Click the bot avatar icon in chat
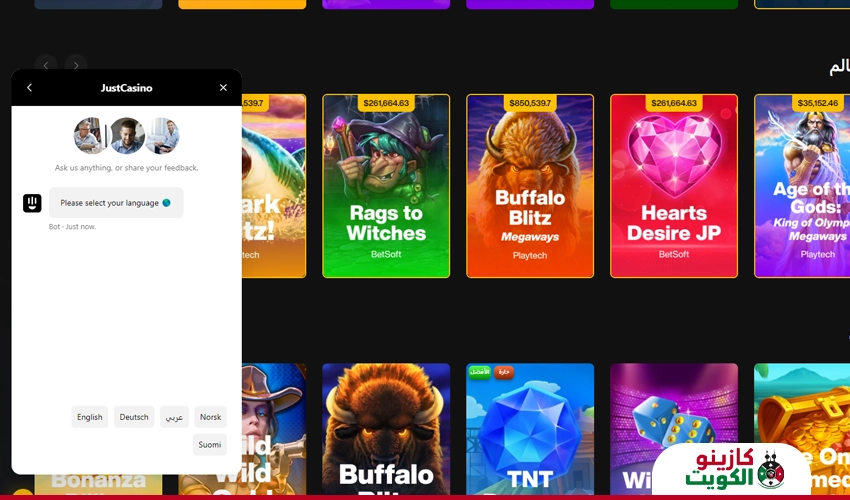This screenshot has height=500, width=850. point(32,203)
